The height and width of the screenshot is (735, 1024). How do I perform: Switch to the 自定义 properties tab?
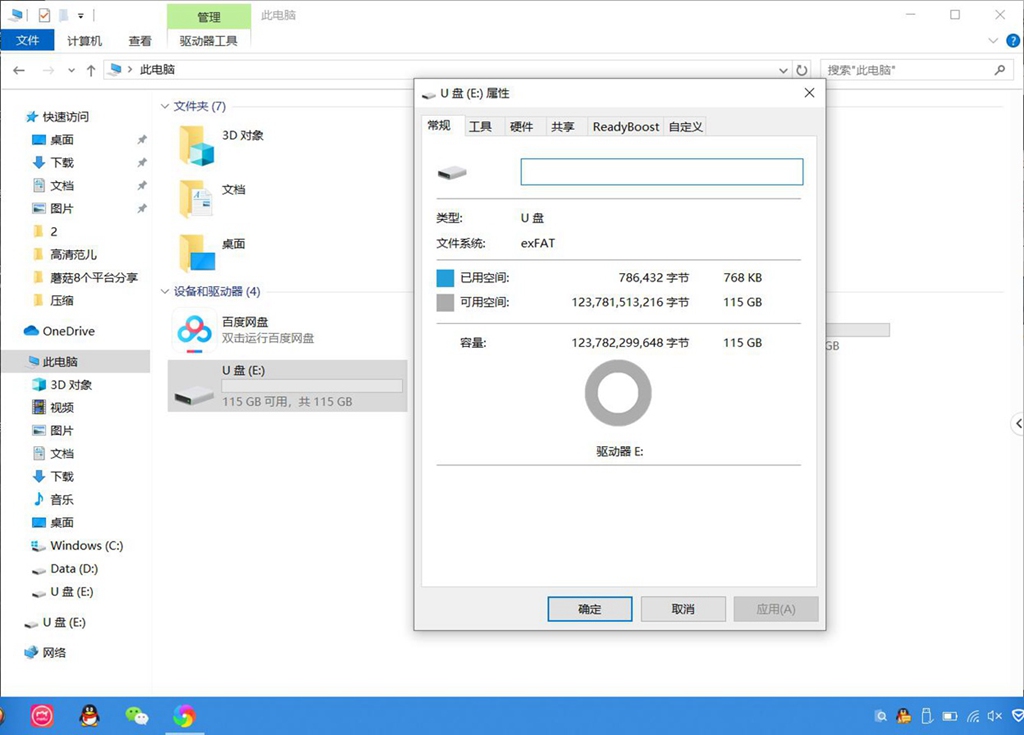pos(686,127)
